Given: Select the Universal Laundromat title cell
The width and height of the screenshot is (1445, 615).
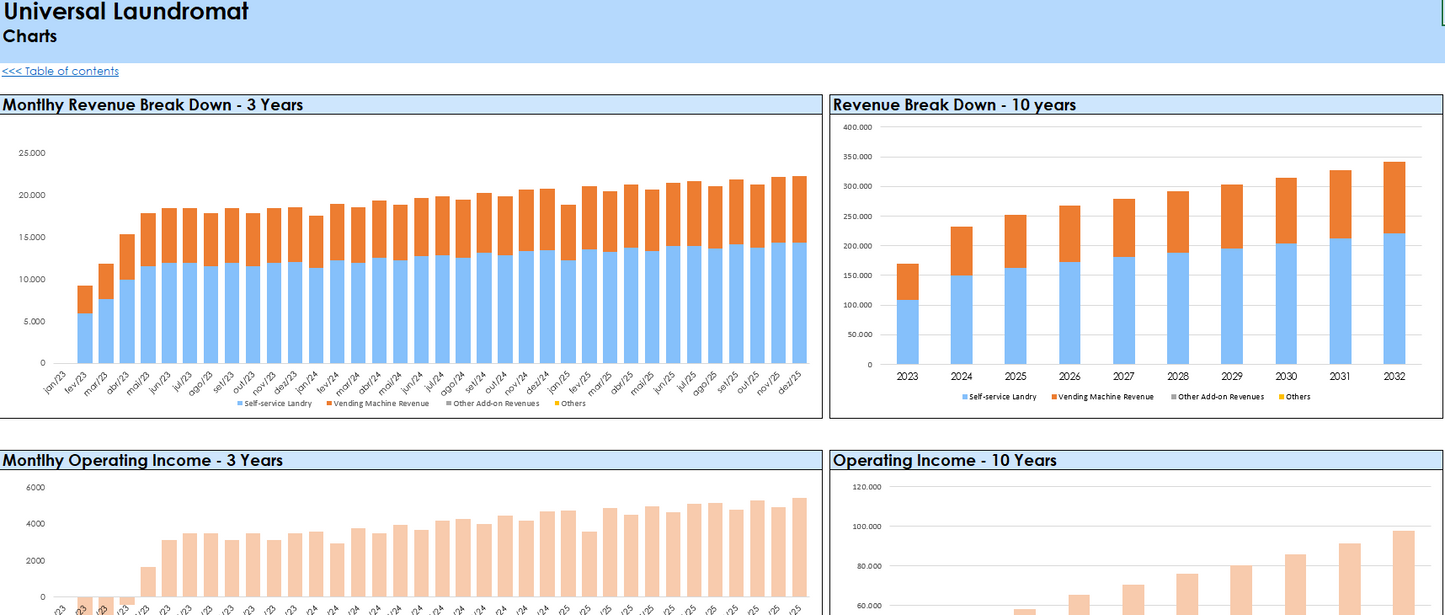Looking at the screenshot, I should 126,13.
